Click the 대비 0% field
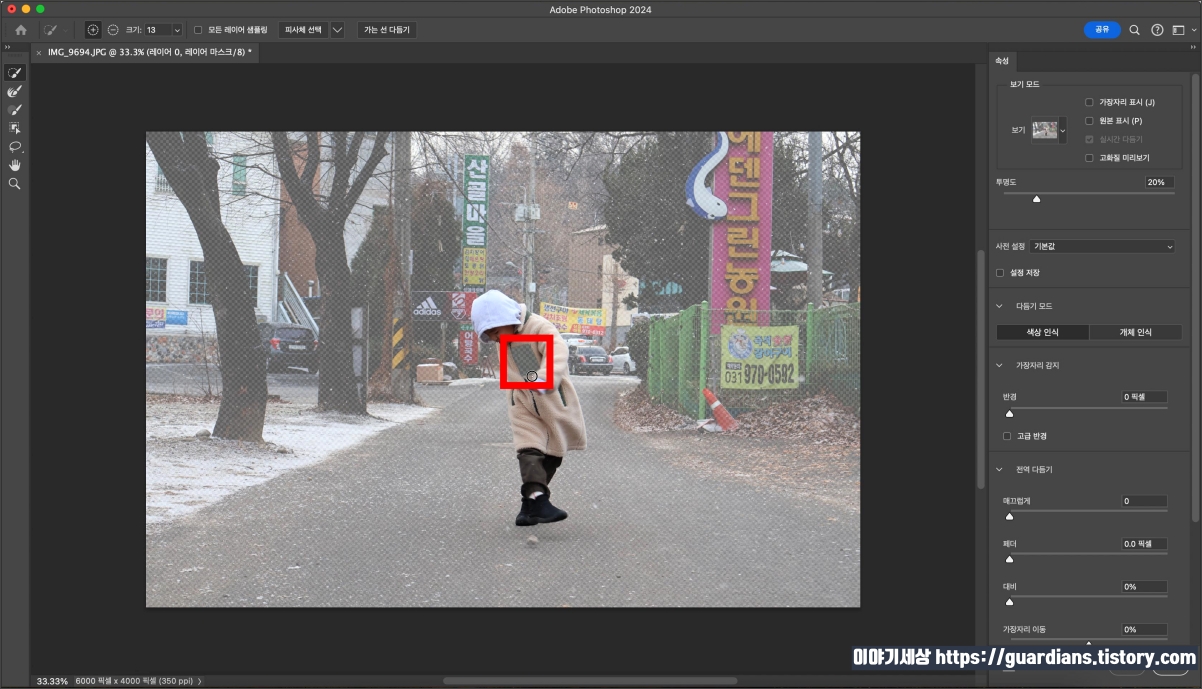Screen dimensions: 1202x689 point(1144,587)
